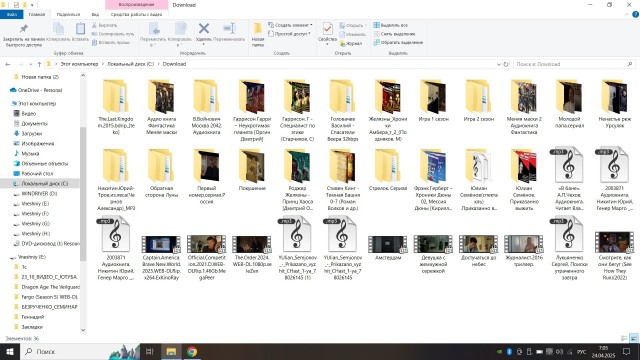Collapse the ribbon with the chevron
The width and height of the screenshot is (640, 360).
(627, 14)
